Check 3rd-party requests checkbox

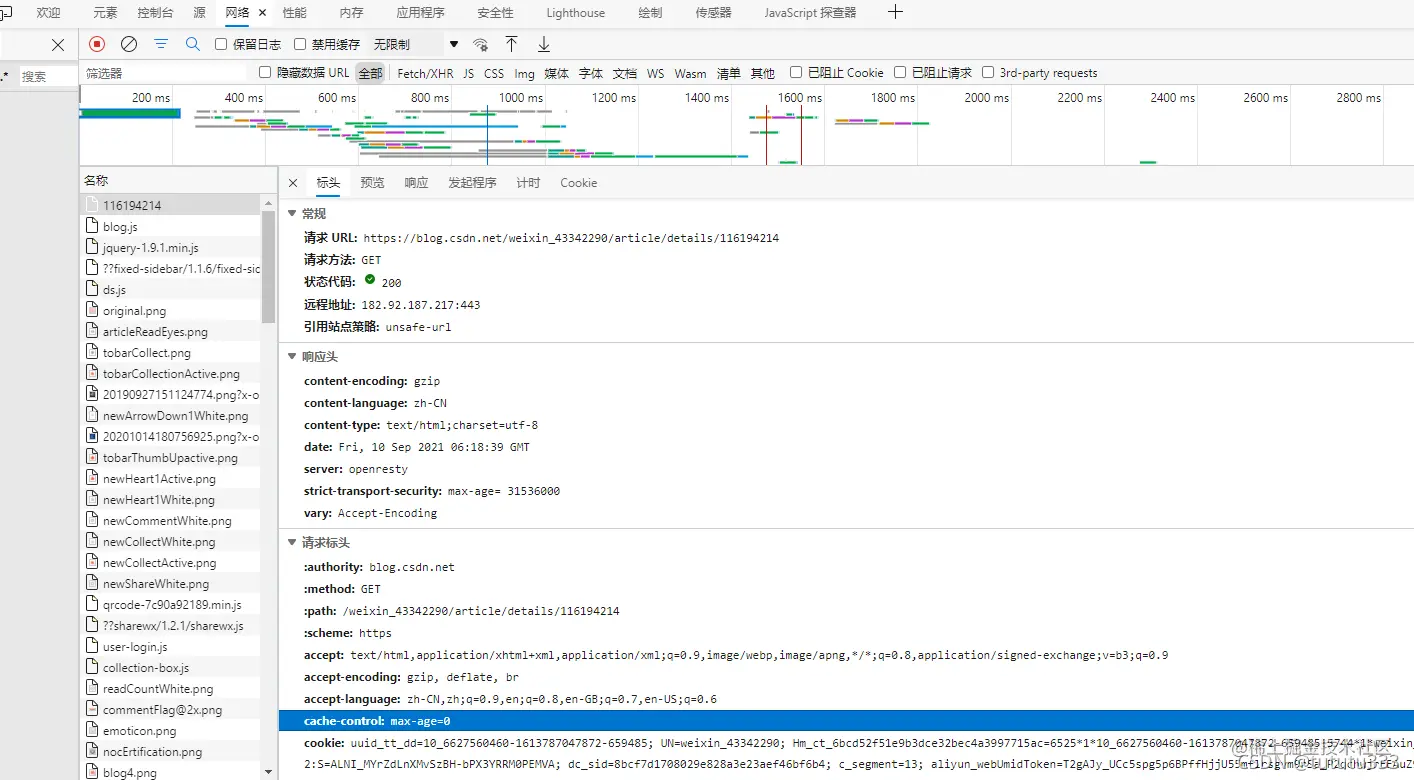pos(988,72)
